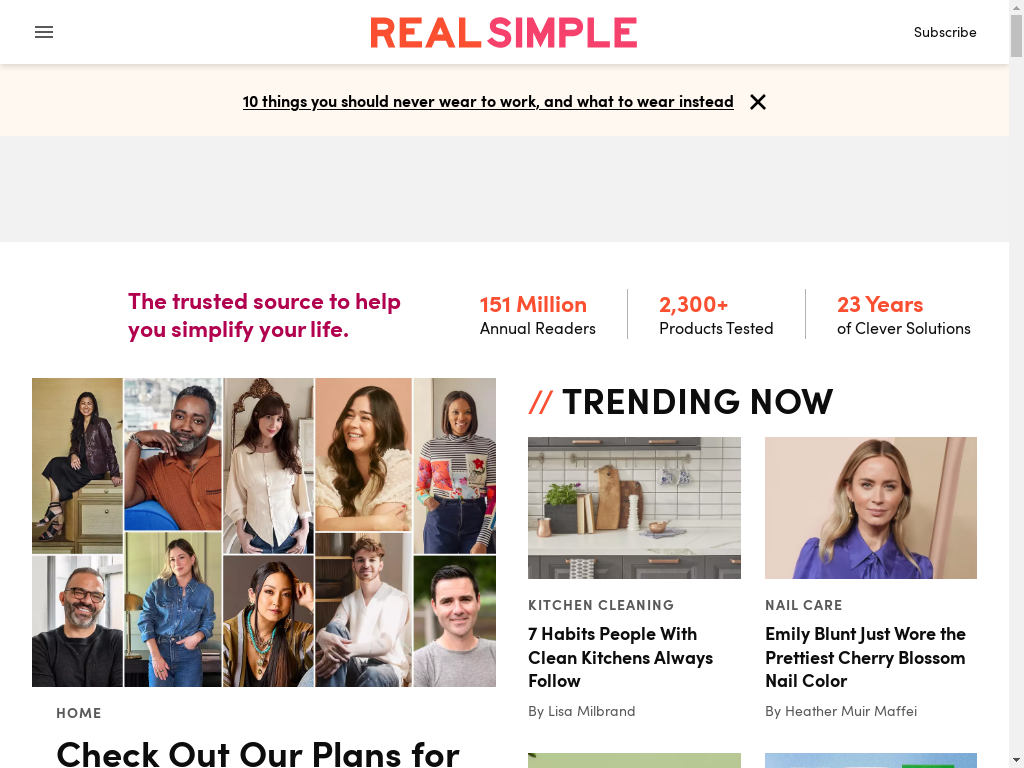Click the collage of editor portraits

[x=264, y=532]
